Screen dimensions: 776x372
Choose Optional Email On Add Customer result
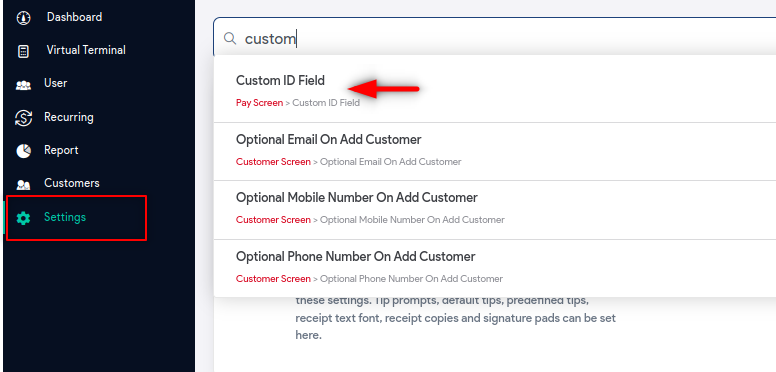tap(495, 151)
